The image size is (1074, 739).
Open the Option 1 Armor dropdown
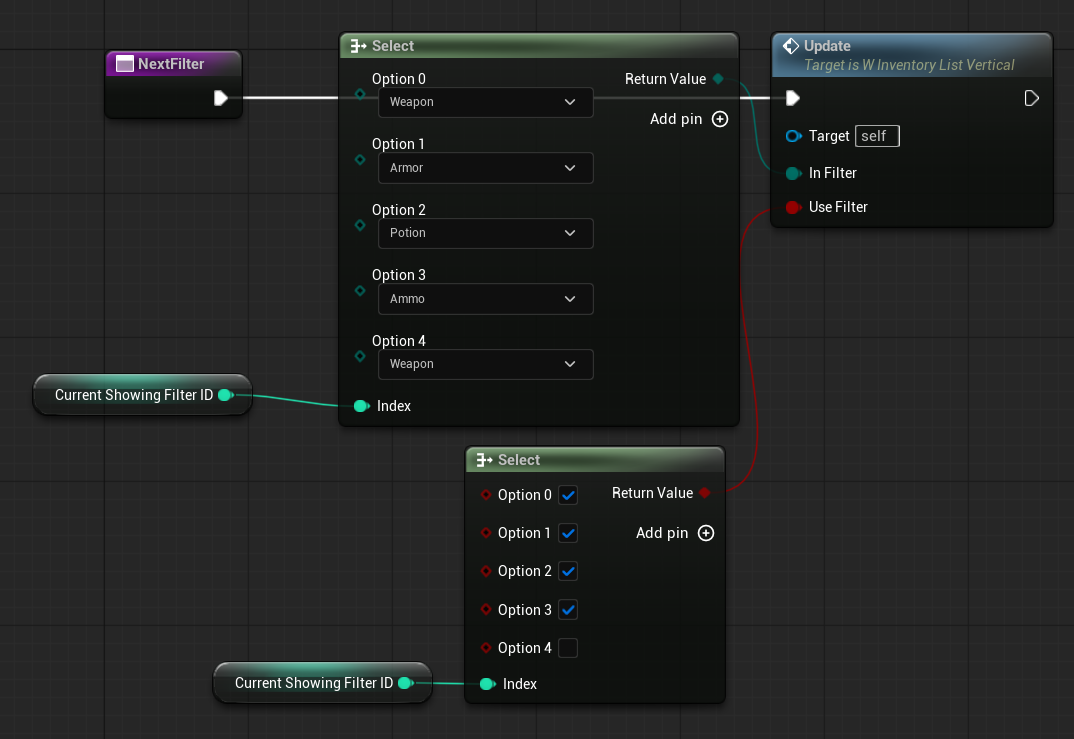[485, 168]
